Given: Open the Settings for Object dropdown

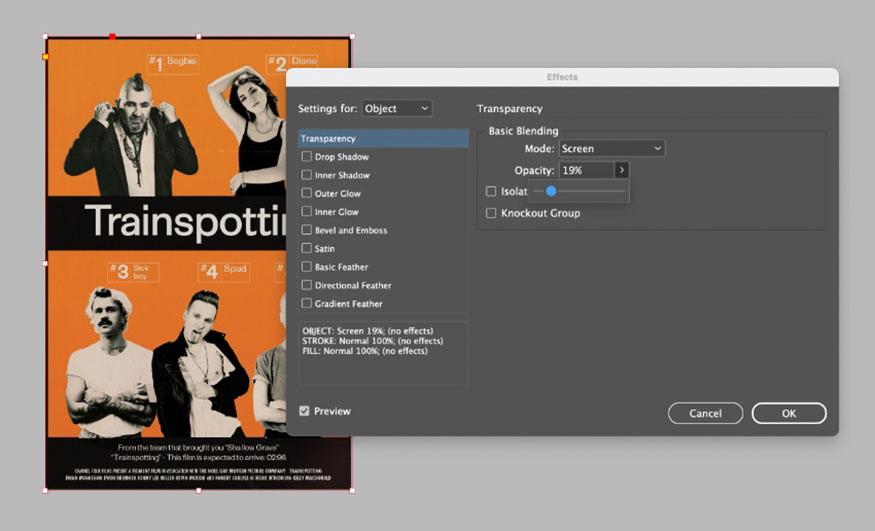Looking at the screenshot, I should pyautogui.click(x=397, y=108).
